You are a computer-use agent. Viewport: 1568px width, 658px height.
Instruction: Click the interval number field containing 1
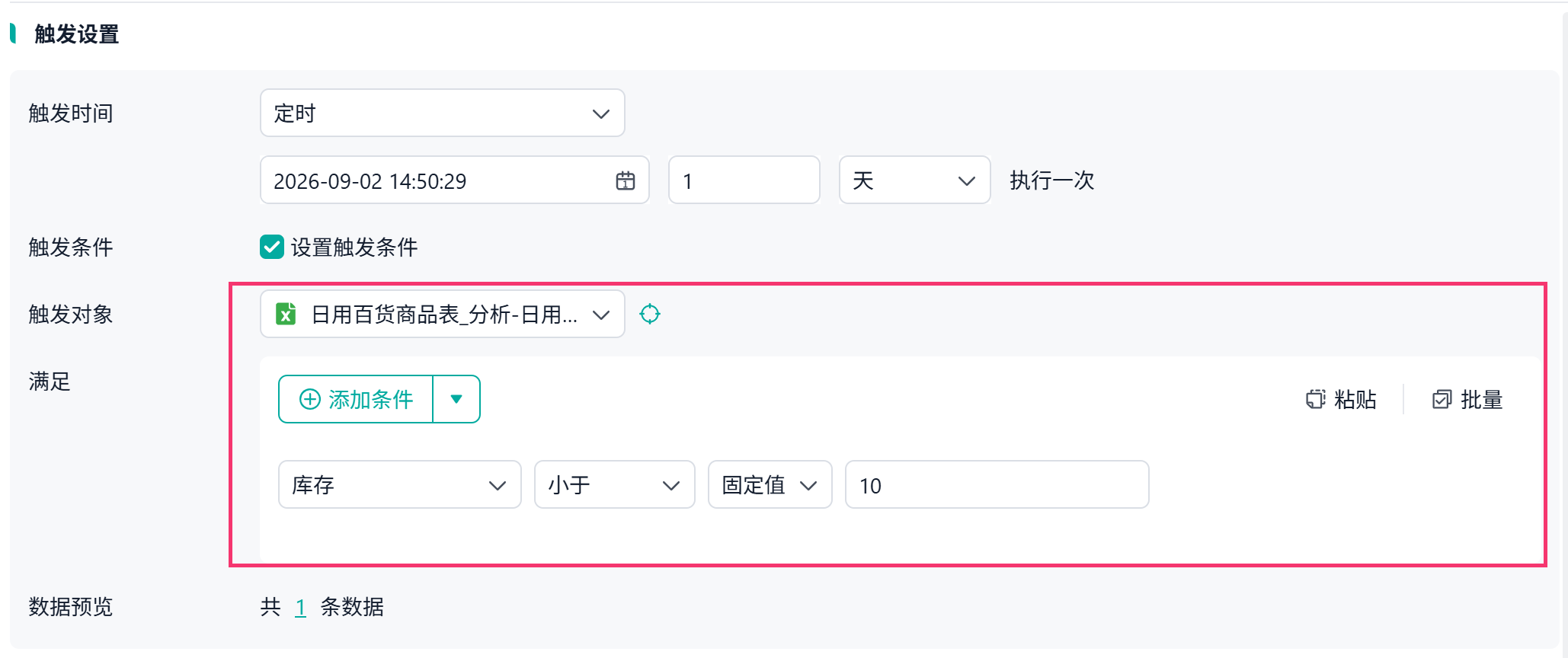pos(744,180)
